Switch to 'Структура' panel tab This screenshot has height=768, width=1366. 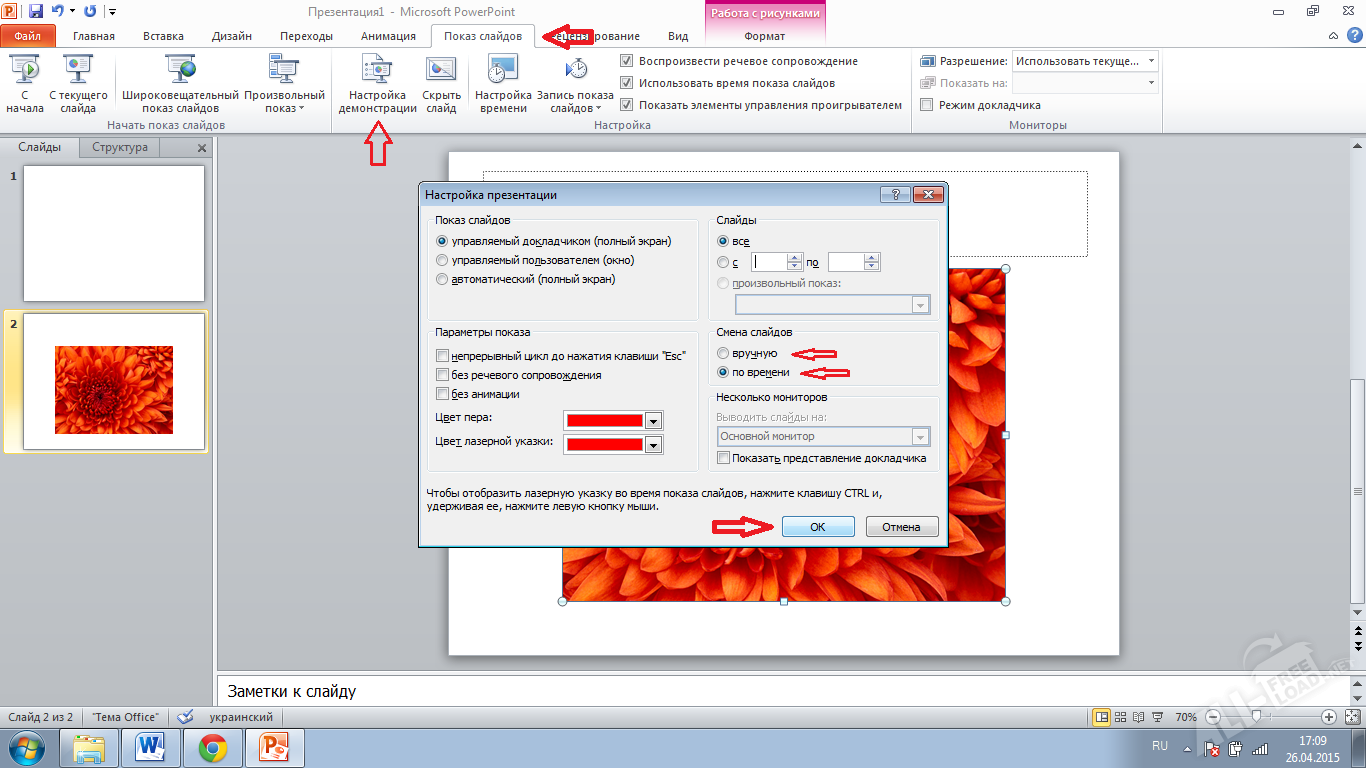(120, 147)
